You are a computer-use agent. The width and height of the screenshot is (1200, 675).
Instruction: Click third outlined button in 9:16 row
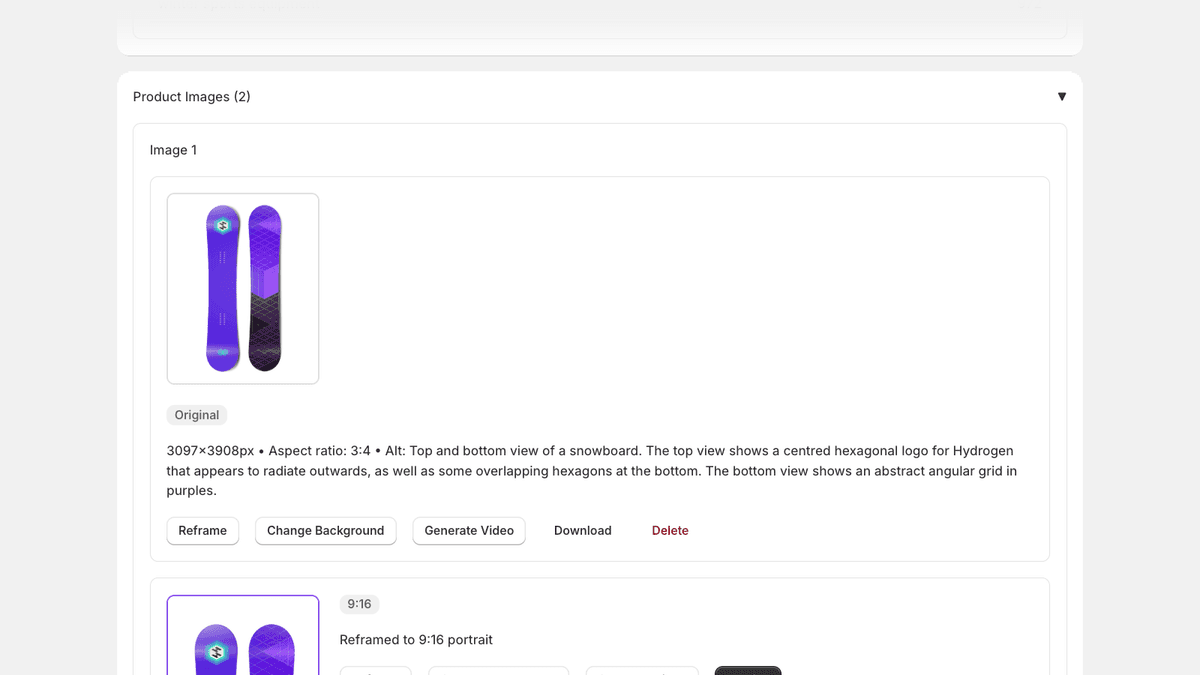click(x=641, y=670)
